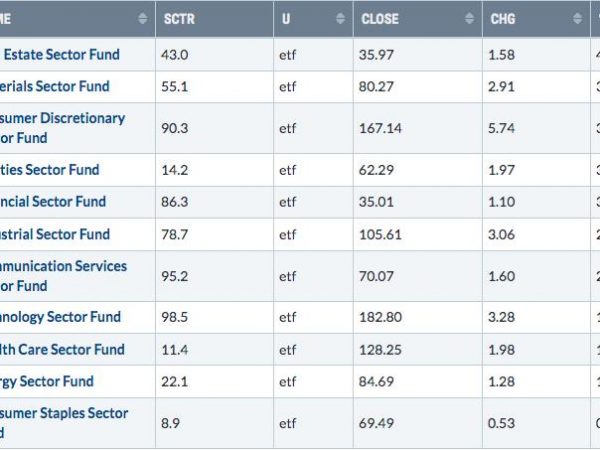Screen dimensions: 600x450
Task: Open the Technology Sector Fund link
Action: coord(60,317)
